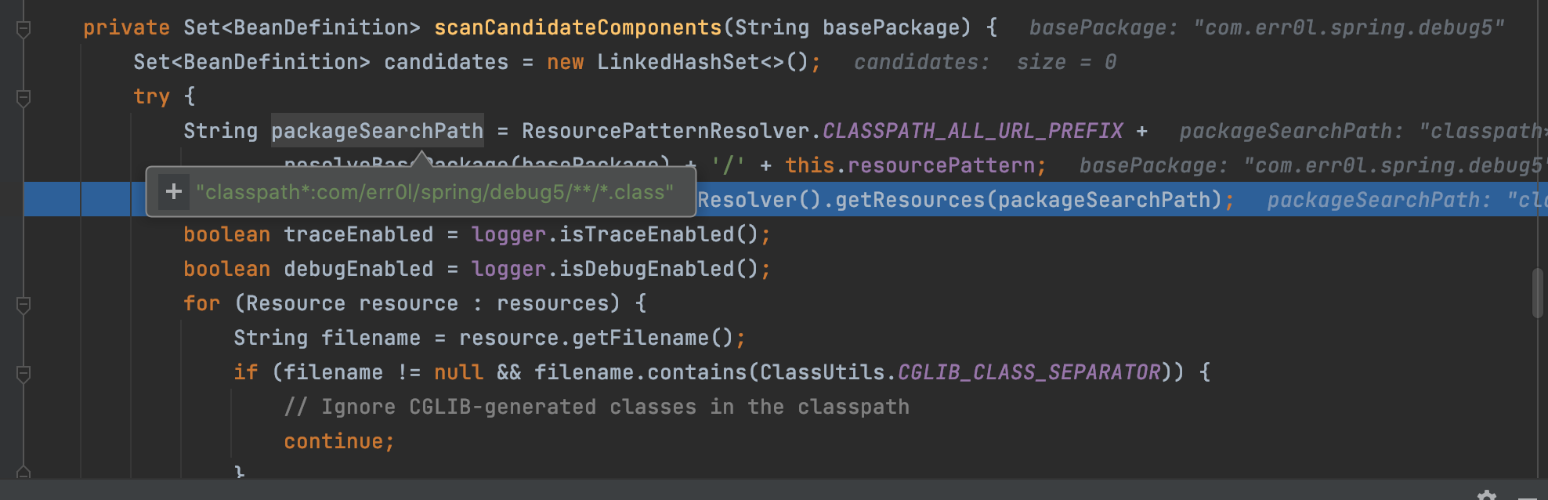Click the inline candidates size = 0 hint
This screenshot has height=500, width=1548.
click(984, 63)
